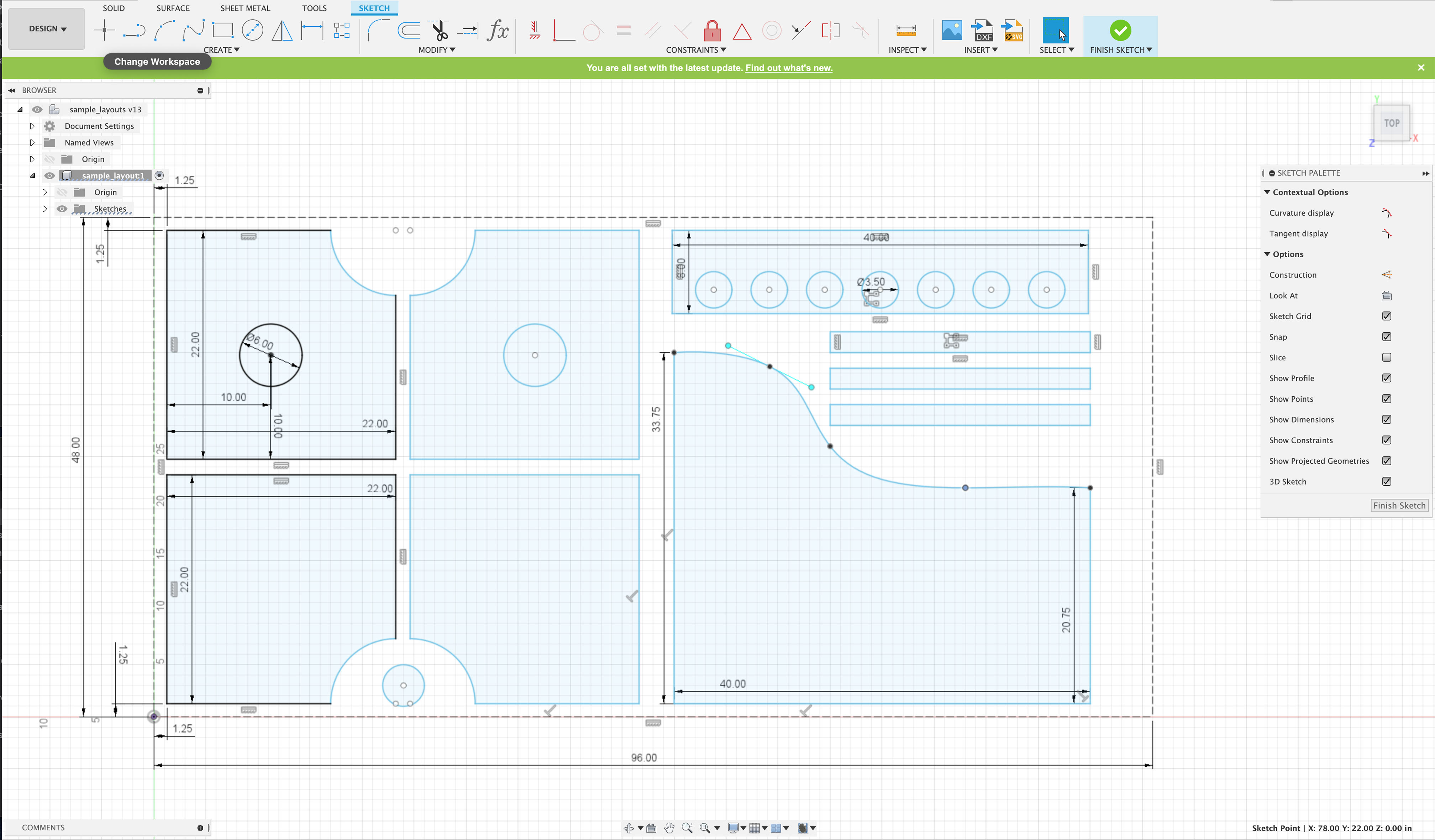Screen dimensions: 1435x840
Task: Click the Insert DXF icon
Action: (982, 30)
